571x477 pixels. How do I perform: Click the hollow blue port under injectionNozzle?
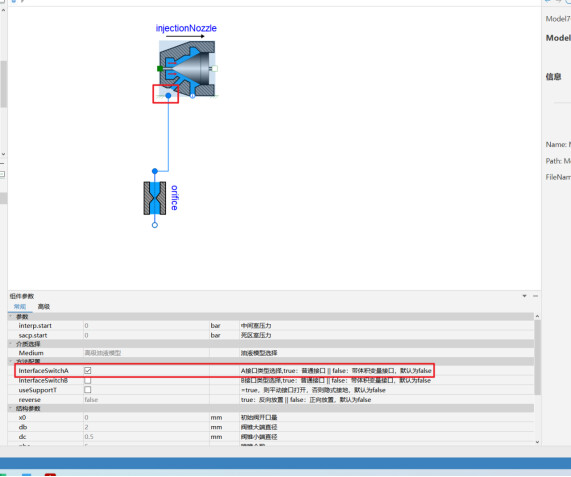(x=193, y=96)
